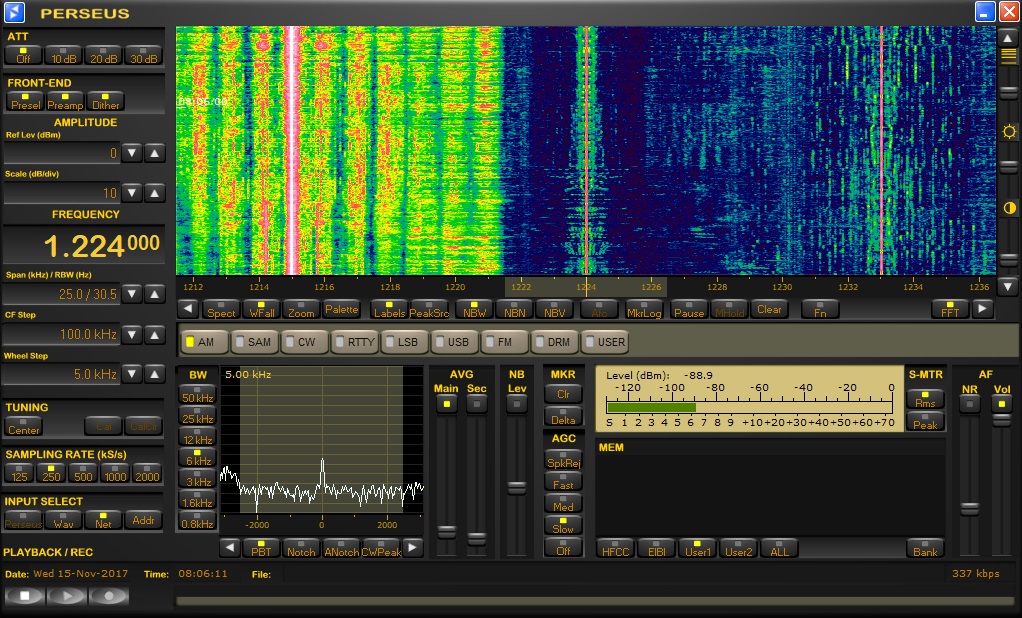Enable the Dither front-end option
The width and height of the screenshot is (1022, 618).
(105, 101)
